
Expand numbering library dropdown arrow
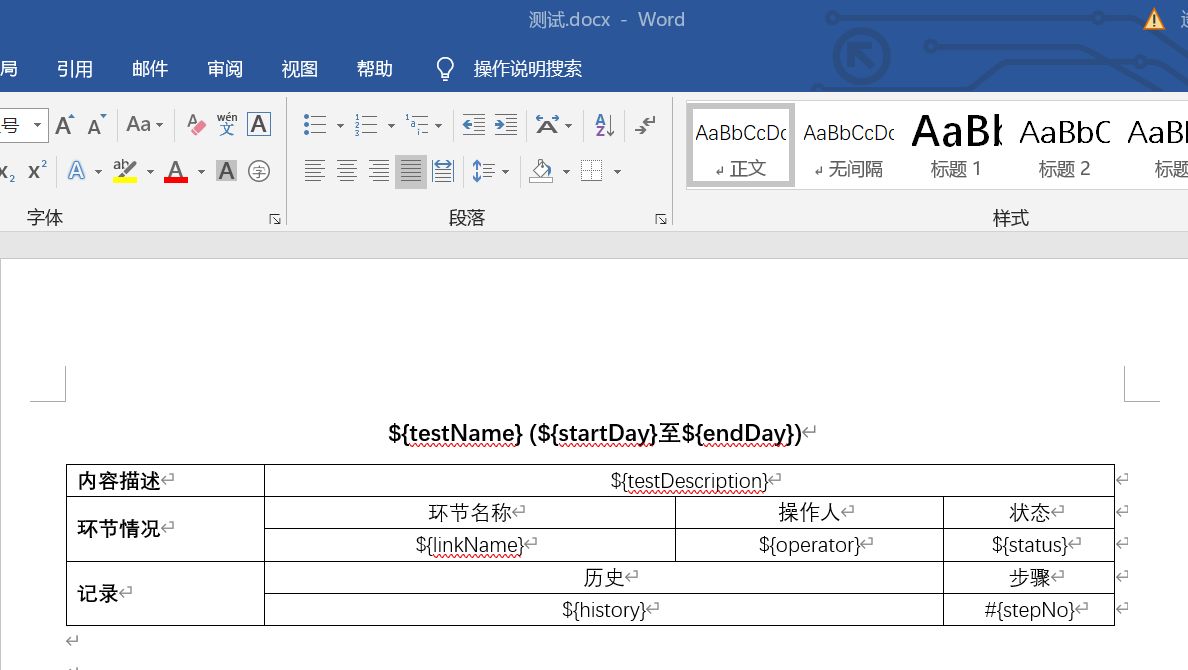click(391, 126)
